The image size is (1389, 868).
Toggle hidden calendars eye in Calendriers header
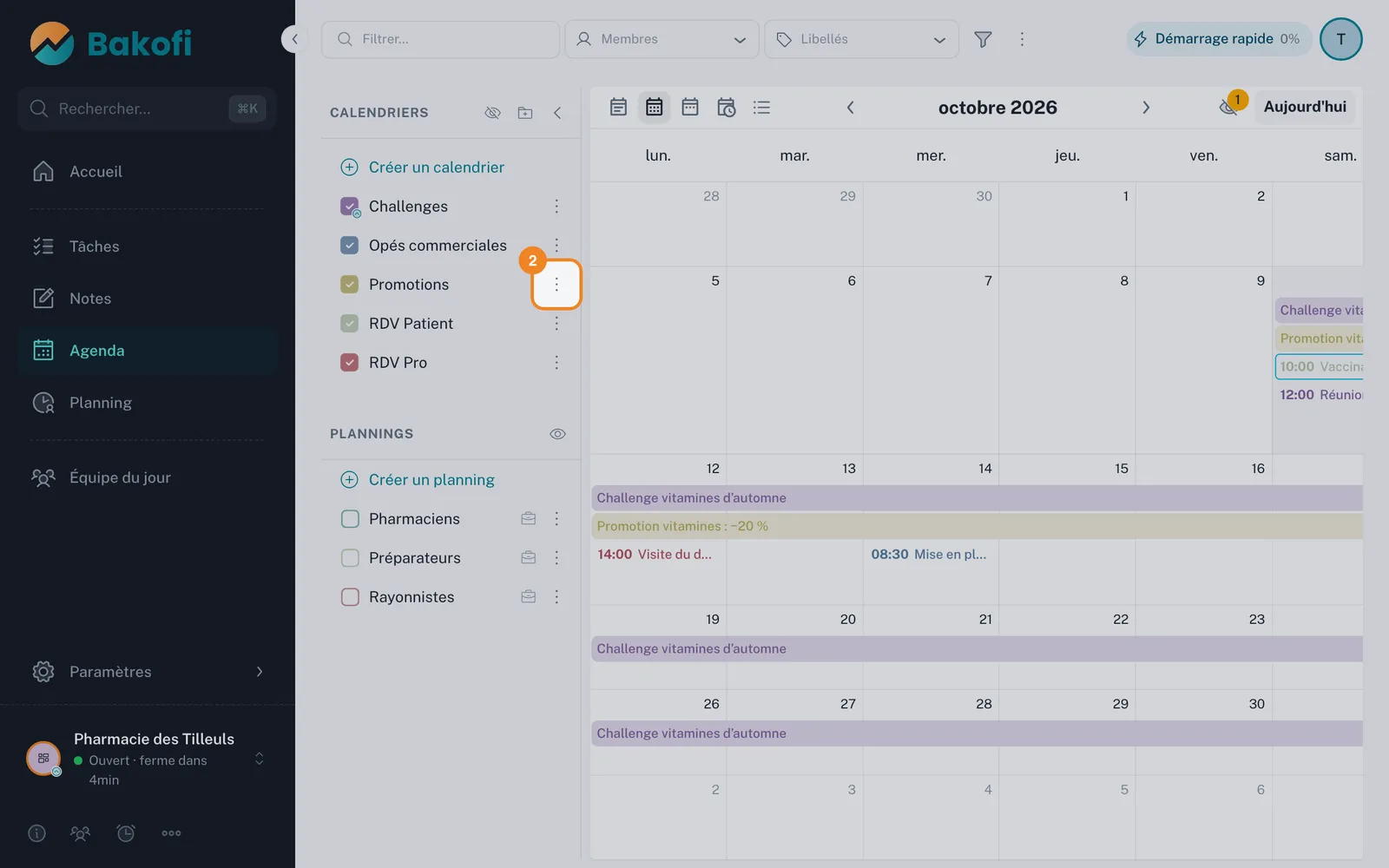coord(492,113)
